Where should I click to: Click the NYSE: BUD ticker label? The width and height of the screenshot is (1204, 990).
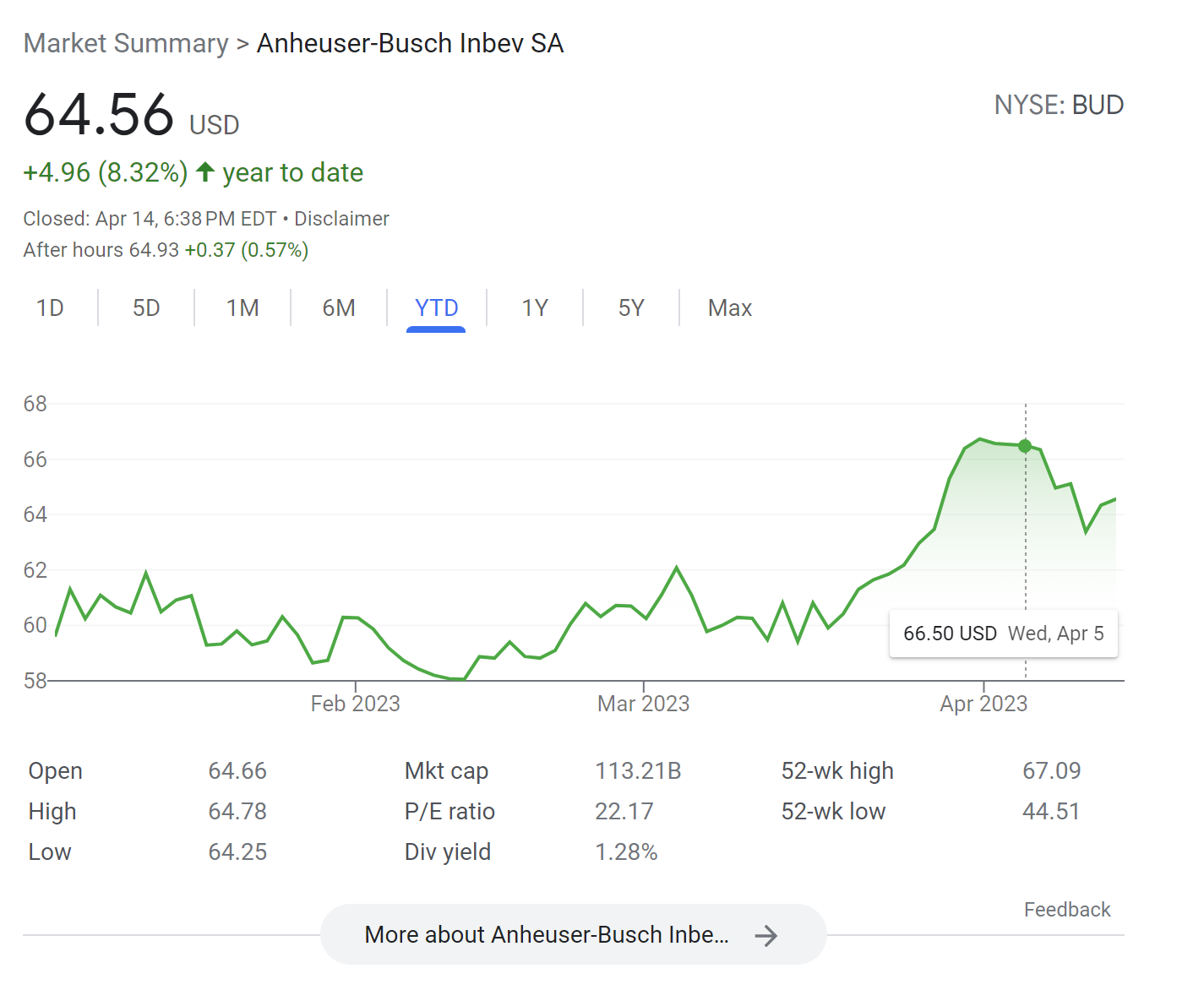pyautogui.click(x=1059, y=105)
